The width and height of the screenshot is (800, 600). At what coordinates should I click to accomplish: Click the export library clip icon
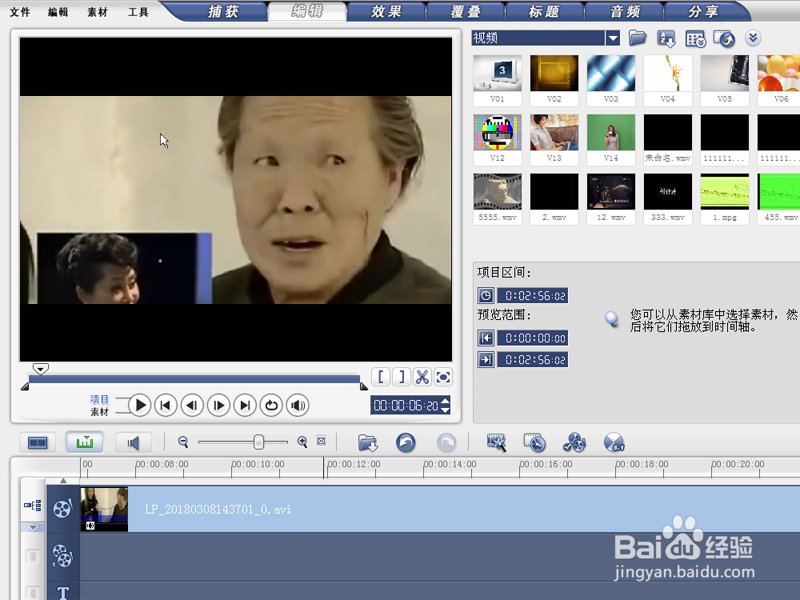tap(724, 38)
